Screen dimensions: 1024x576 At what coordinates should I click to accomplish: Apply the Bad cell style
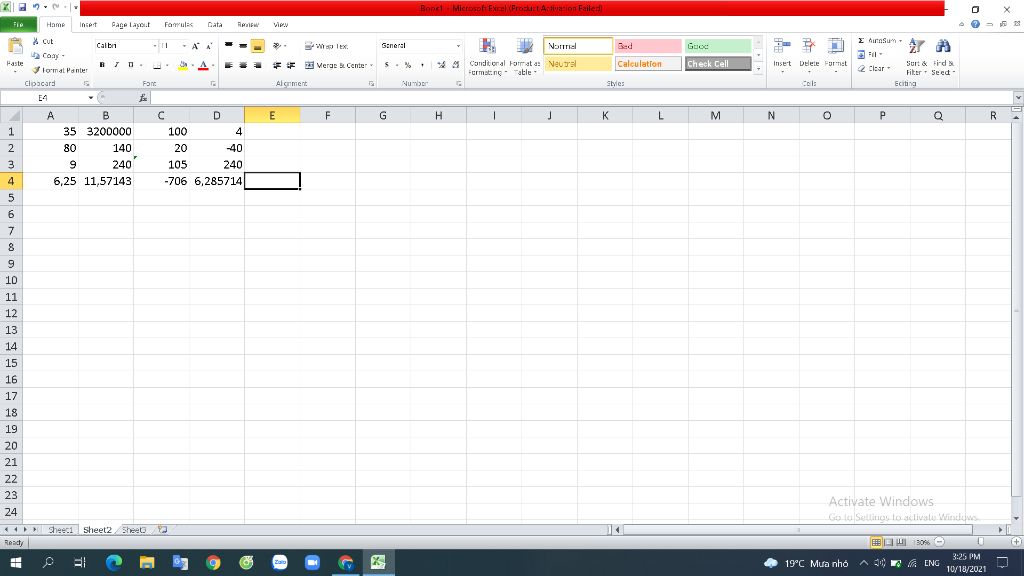[648, 46]
